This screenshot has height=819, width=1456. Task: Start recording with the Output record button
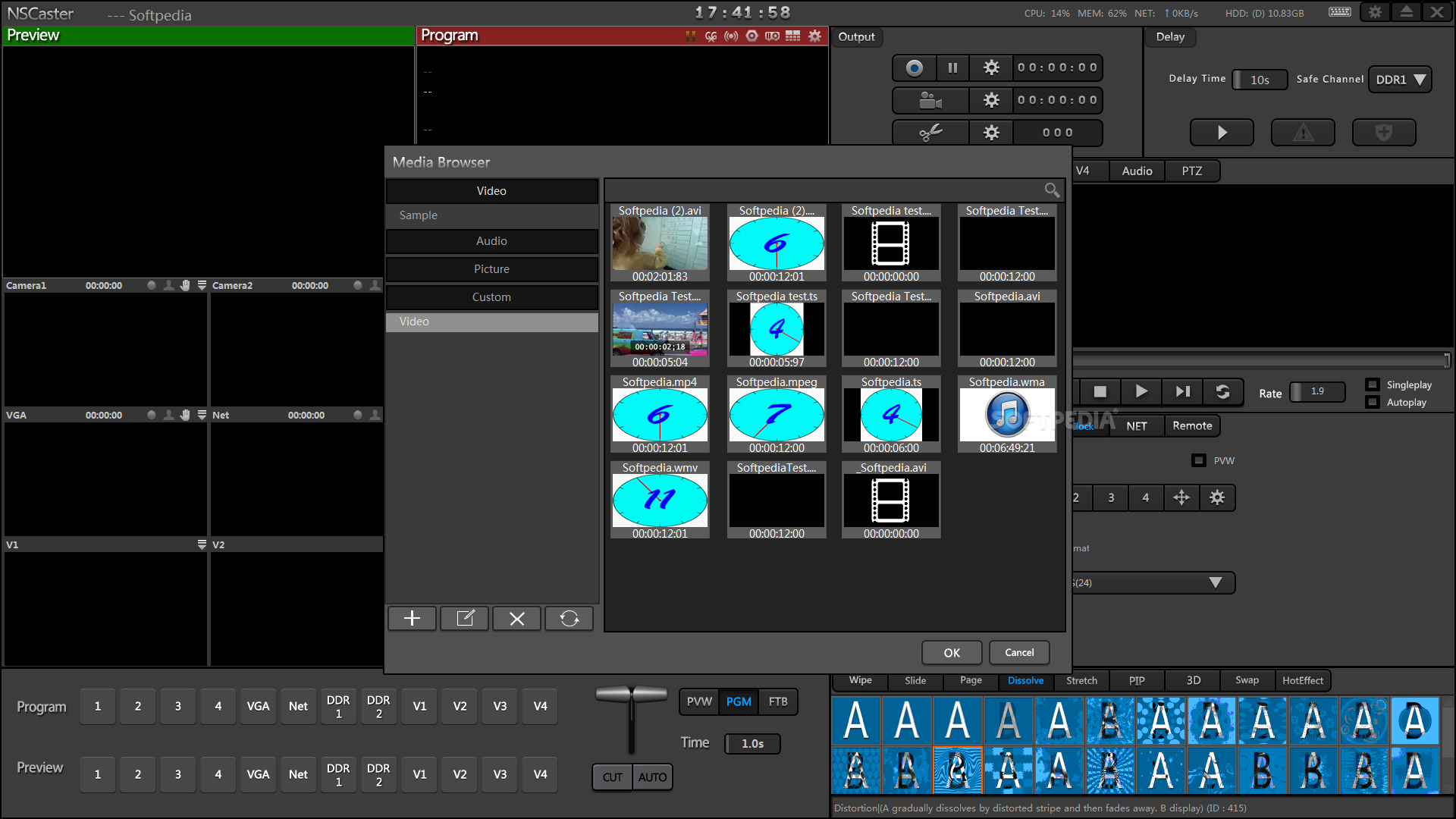coord(915,67)
